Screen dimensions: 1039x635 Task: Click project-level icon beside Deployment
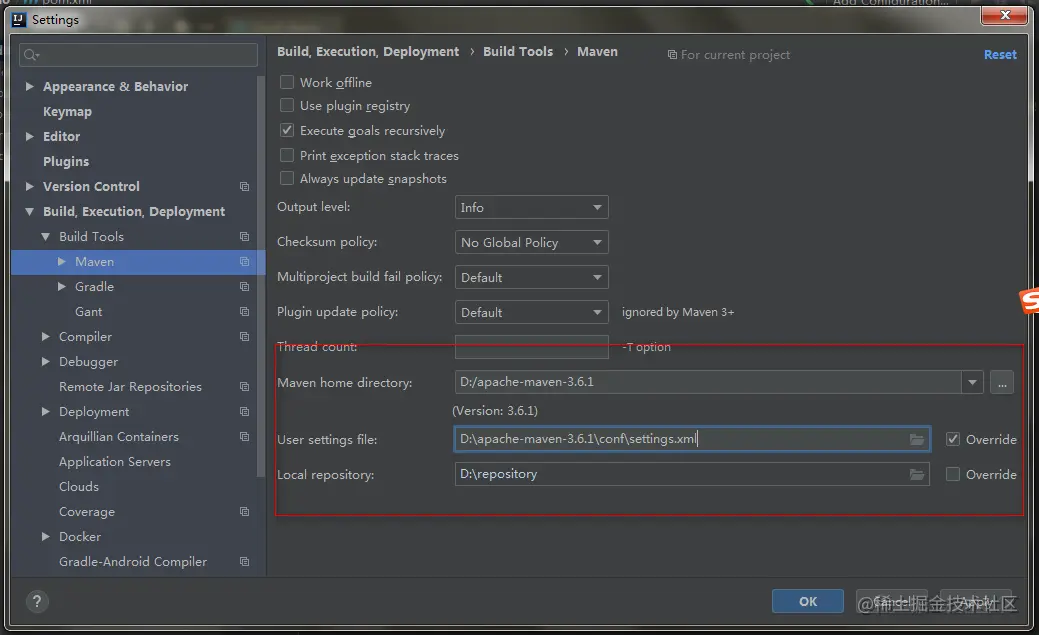point(245,412)
